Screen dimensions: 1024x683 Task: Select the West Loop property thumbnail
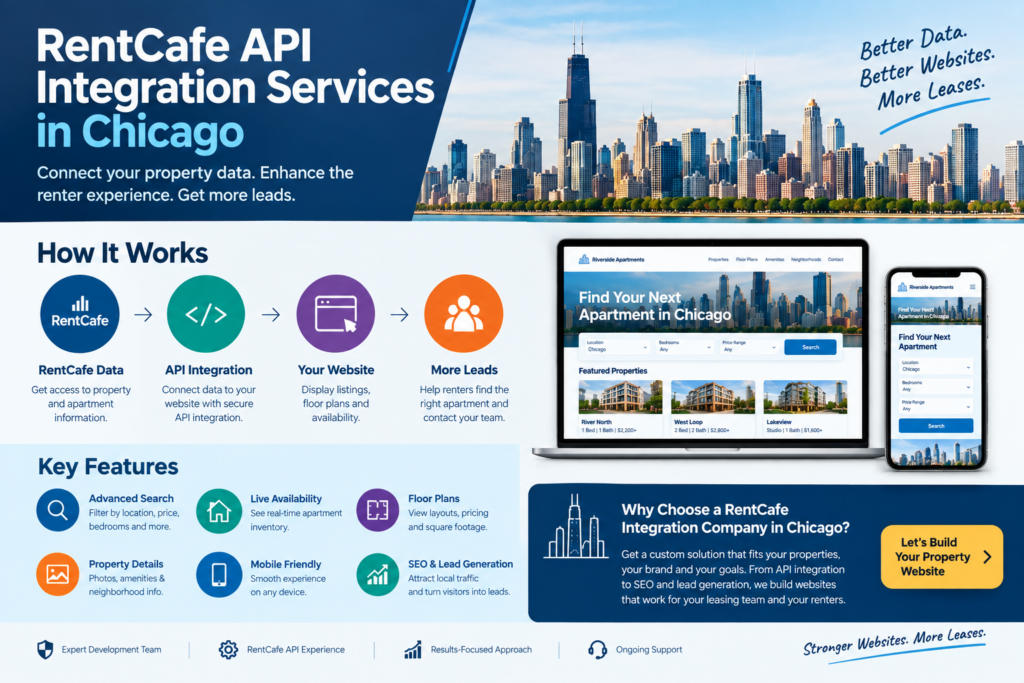tap(713, 397)
